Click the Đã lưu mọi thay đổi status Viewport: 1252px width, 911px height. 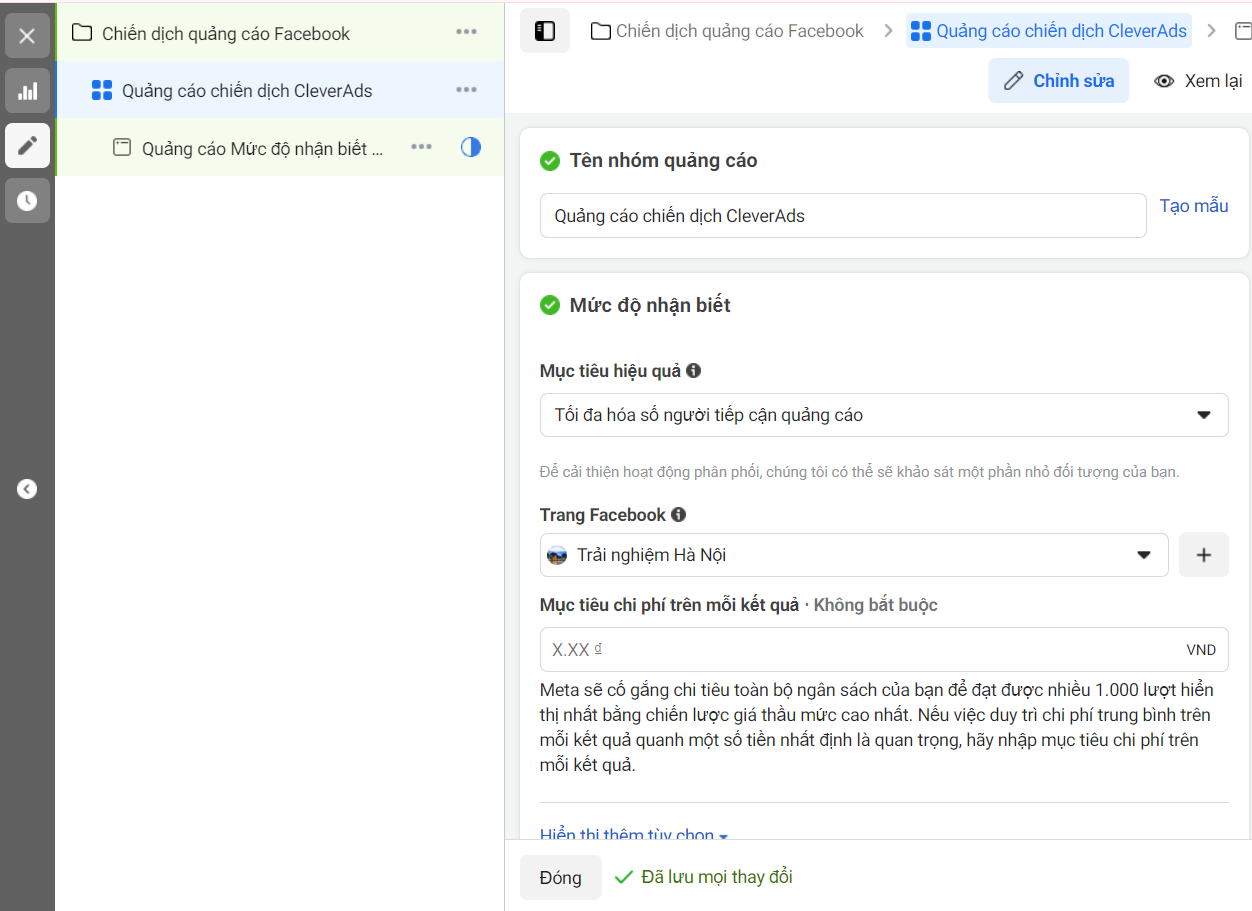704,877
